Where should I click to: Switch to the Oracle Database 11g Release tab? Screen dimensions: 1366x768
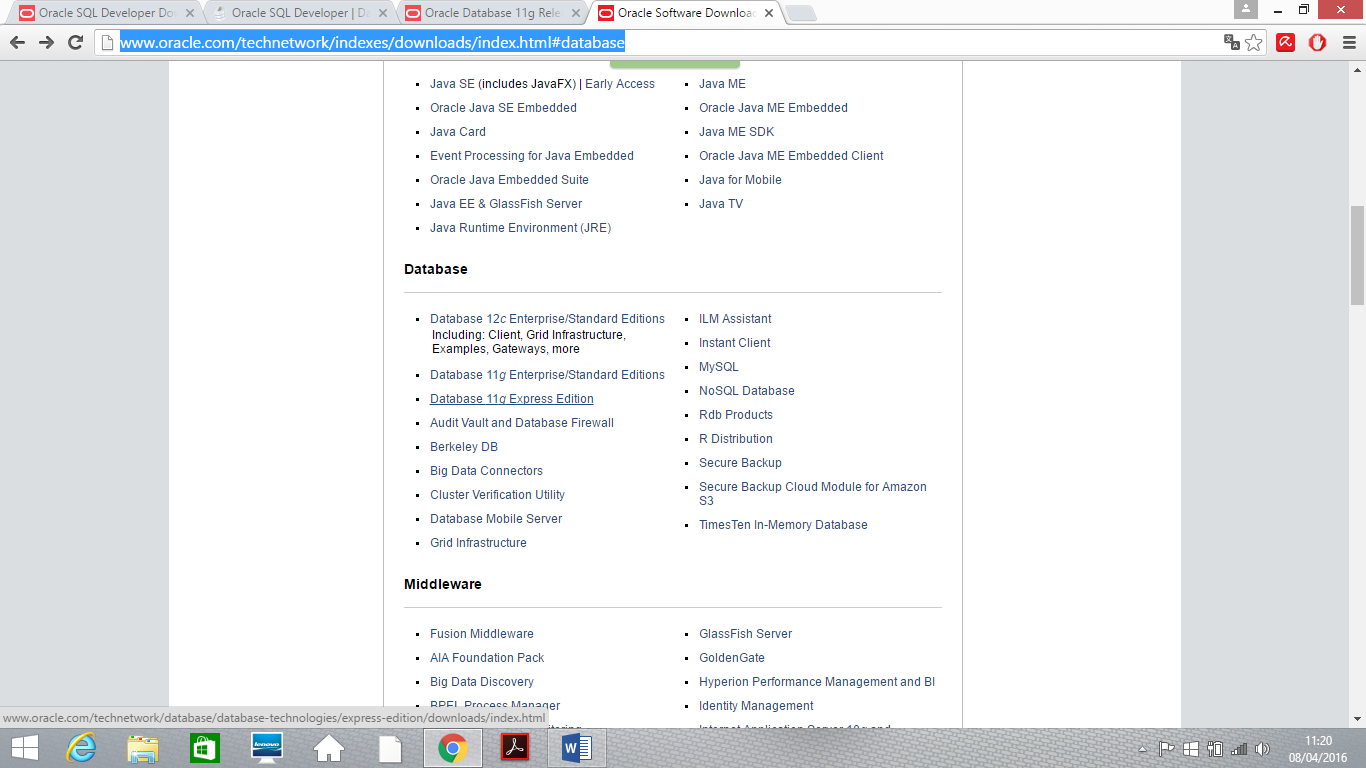[491, 13]
